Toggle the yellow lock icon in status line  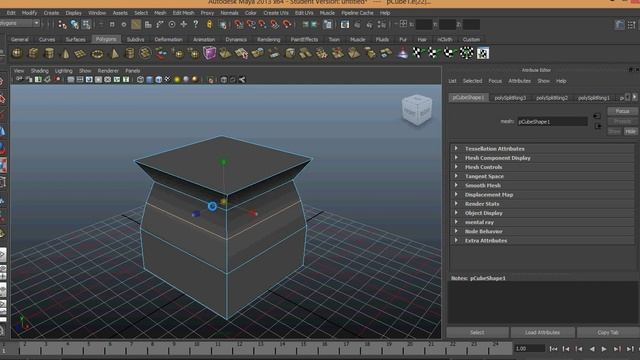209,24
